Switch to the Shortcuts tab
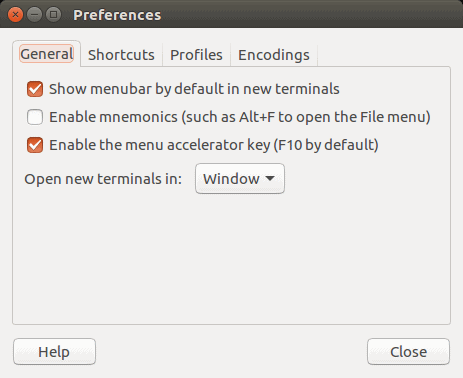 [x=121, y=55]
